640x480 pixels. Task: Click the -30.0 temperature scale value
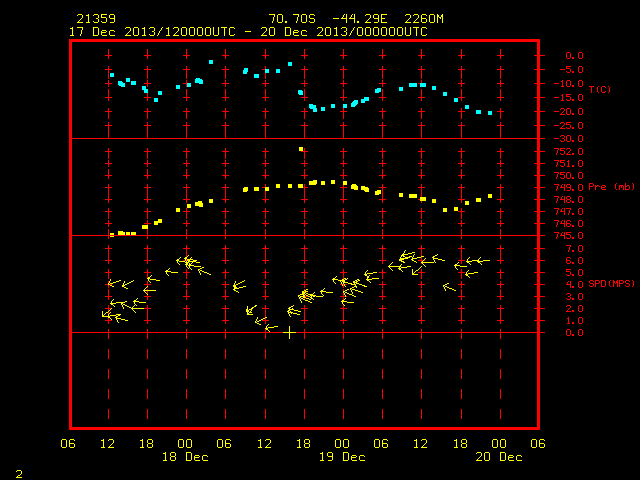point(569,139)
